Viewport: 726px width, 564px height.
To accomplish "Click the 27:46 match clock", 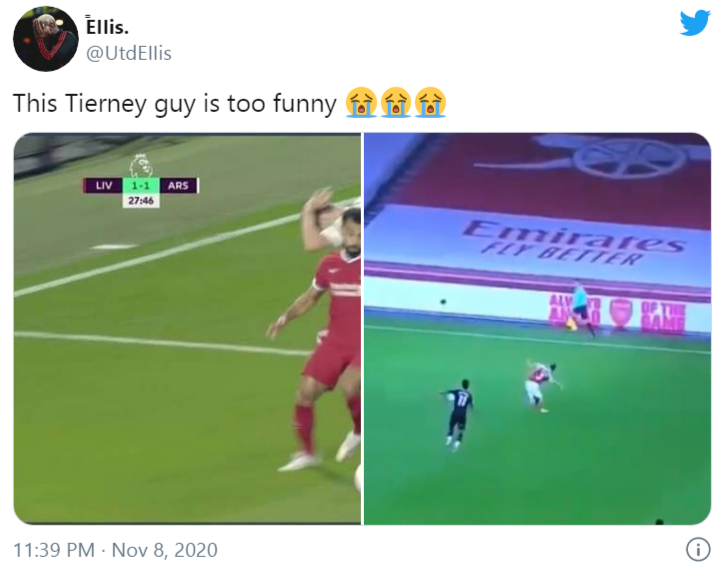I will 141,201.
